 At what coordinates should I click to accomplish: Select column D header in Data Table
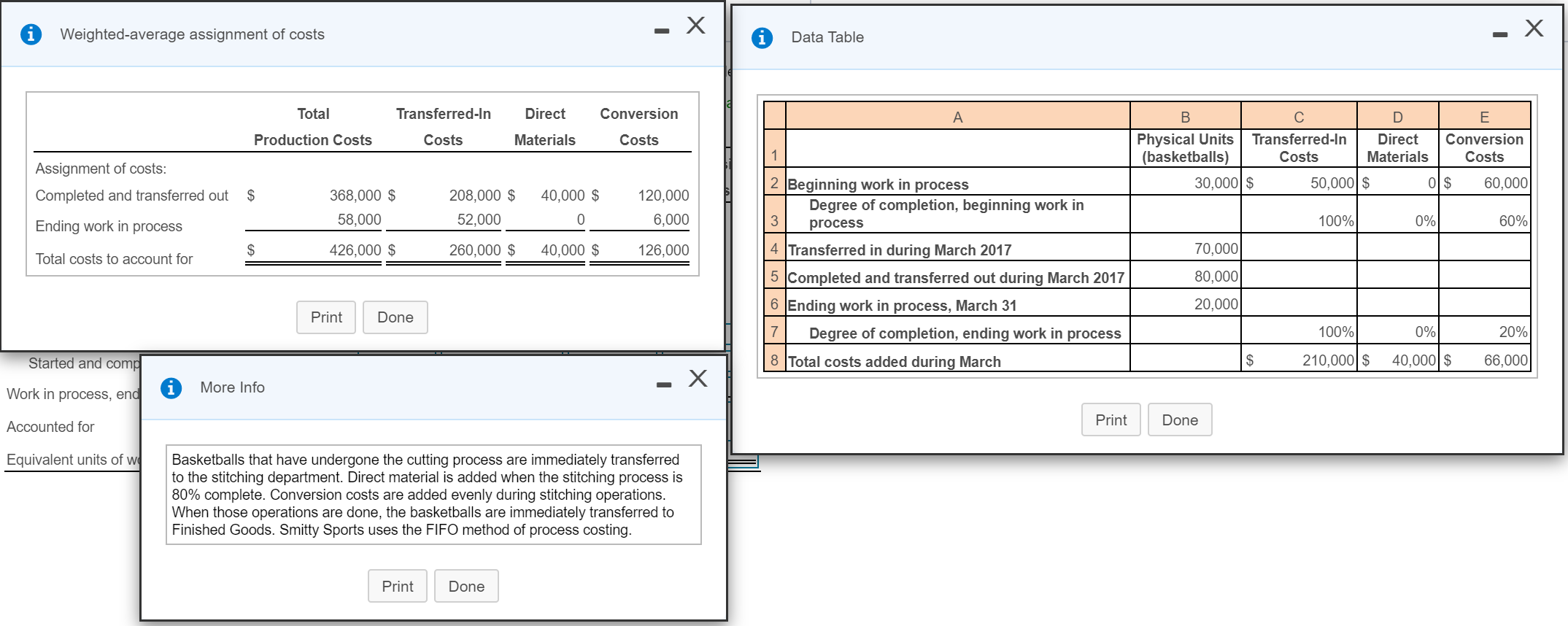click(x=1398, y=117)
